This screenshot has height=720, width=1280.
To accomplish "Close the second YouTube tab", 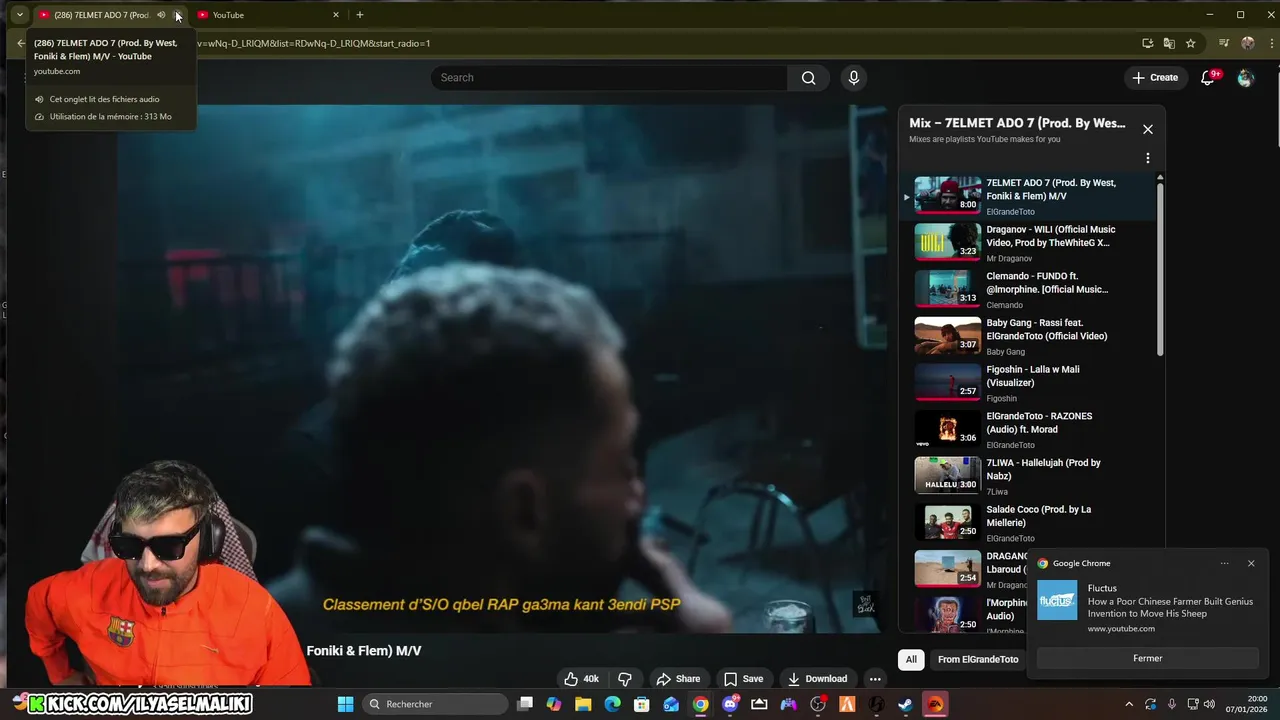I will (x=336, y=15).
